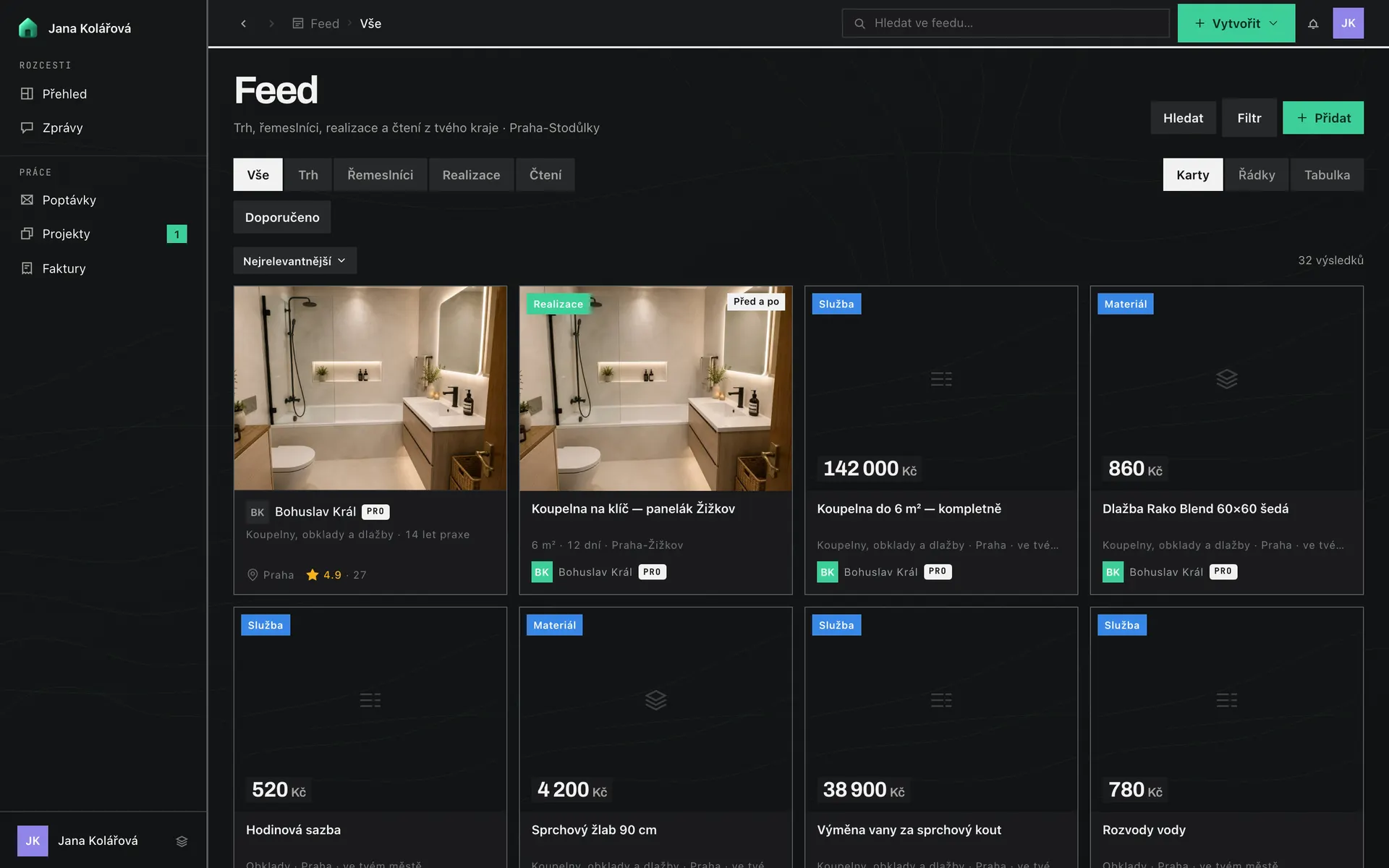
Task: Click the Projekty badge showing 1
Action: 177,234
